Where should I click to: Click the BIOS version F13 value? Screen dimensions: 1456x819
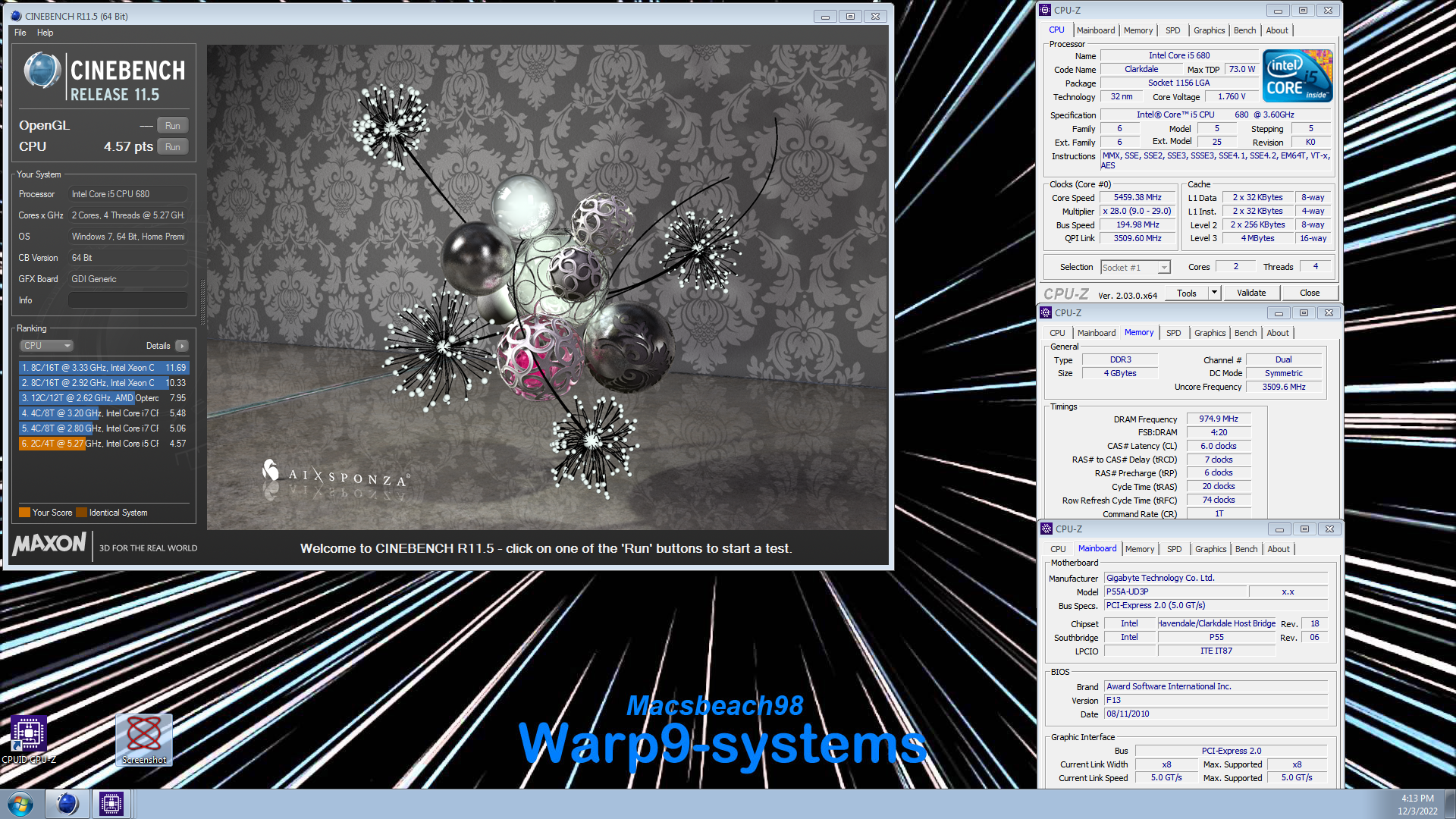(x=1215, y=701)
